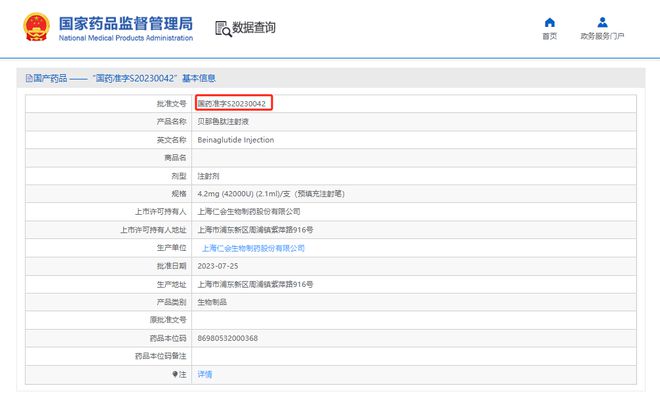660x394 pixels.
Task: Click the 数据查询 search document icon
Action: point(223,29)
